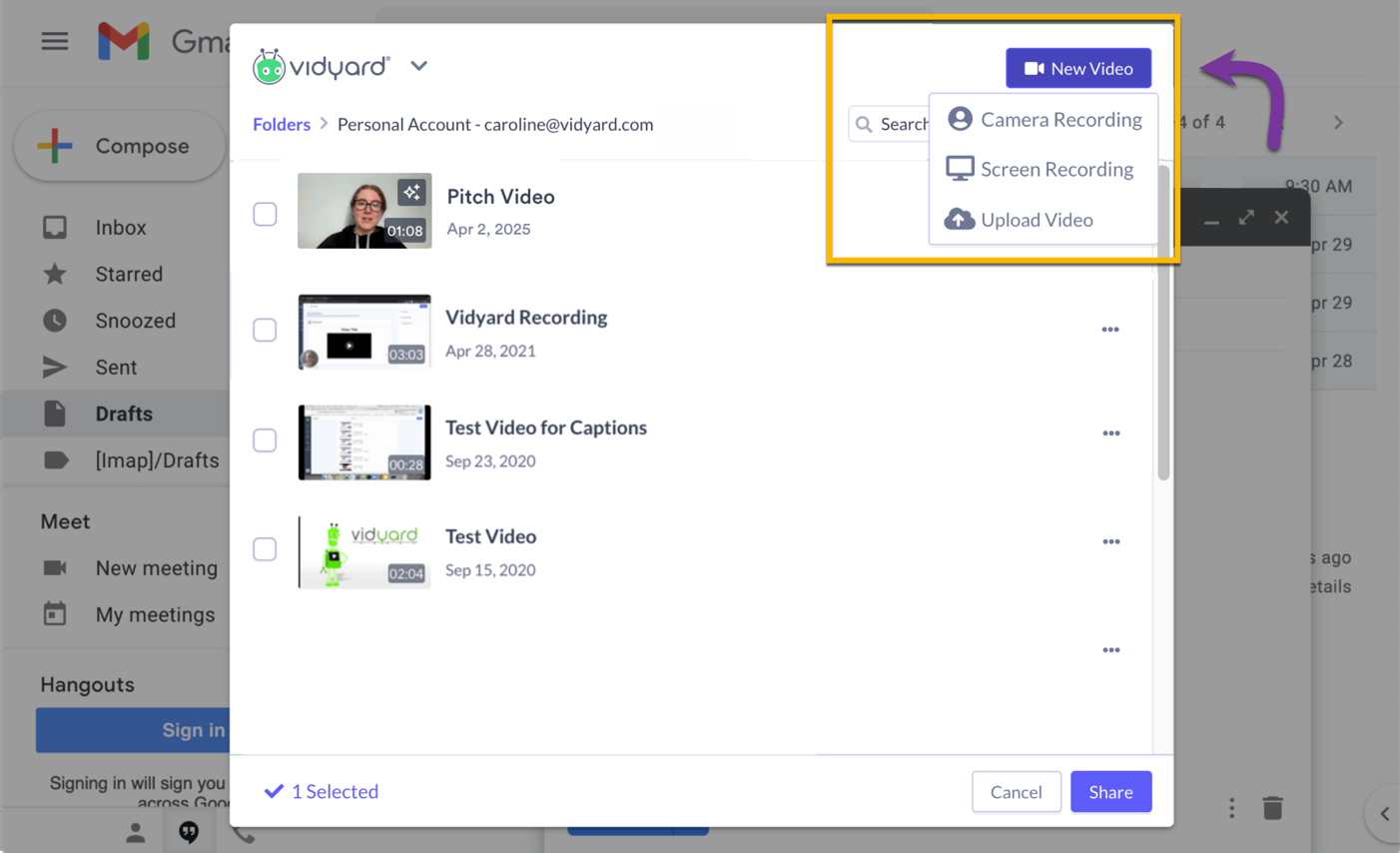The height and width of the screenshot is (853, 1400).
Task: Open the Vidyard Recording thumbnail
Action: coord(364,332)
